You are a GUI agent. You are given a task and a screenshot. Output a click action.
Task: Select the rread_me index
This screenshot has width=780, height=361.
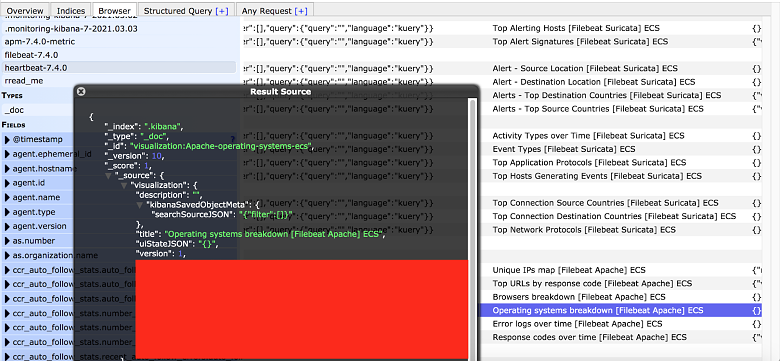point(119,81)
